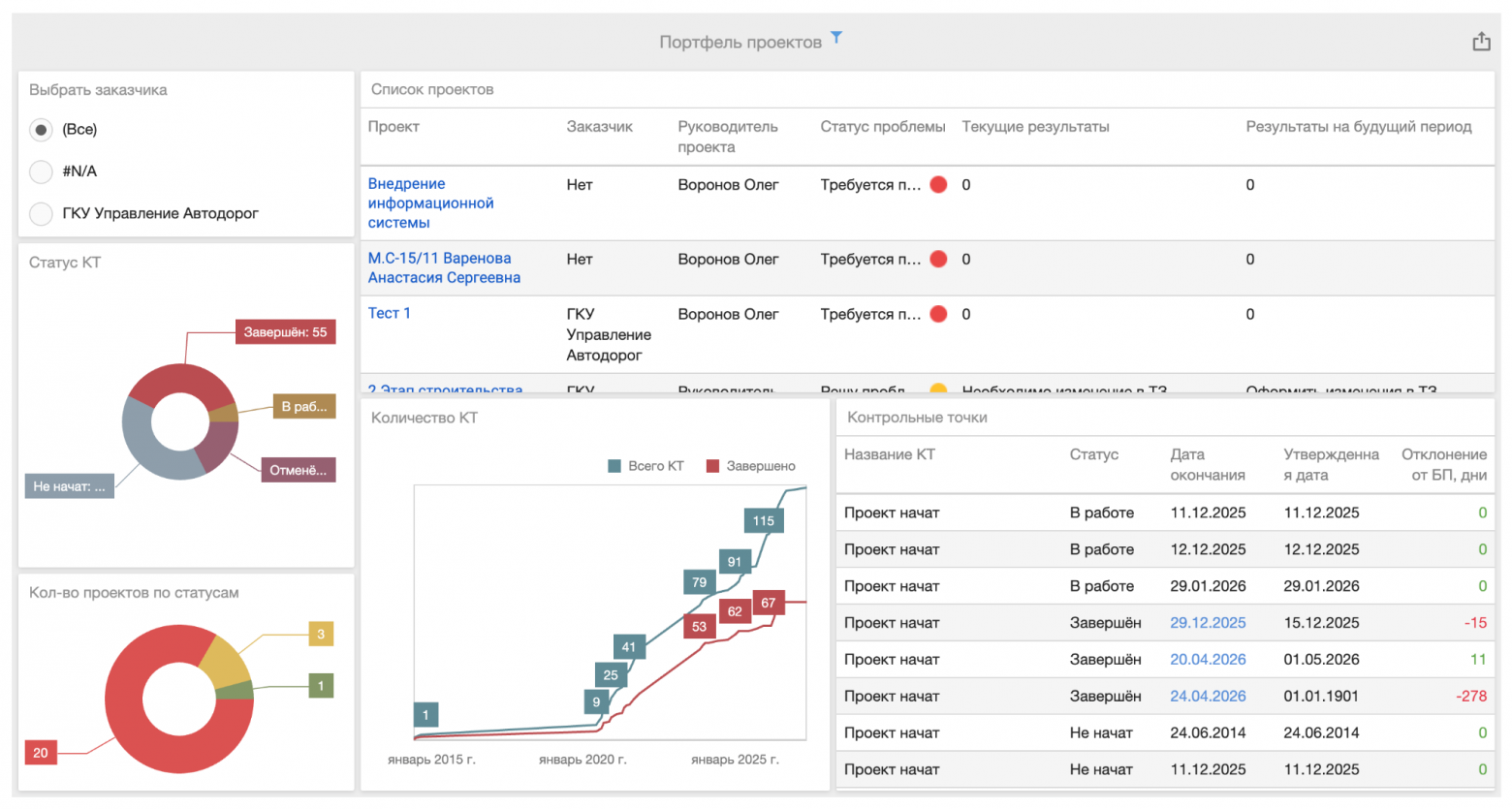Click the Название КТ column header
Viewport: 1512px width, 809px height.
tap(890, 454)
